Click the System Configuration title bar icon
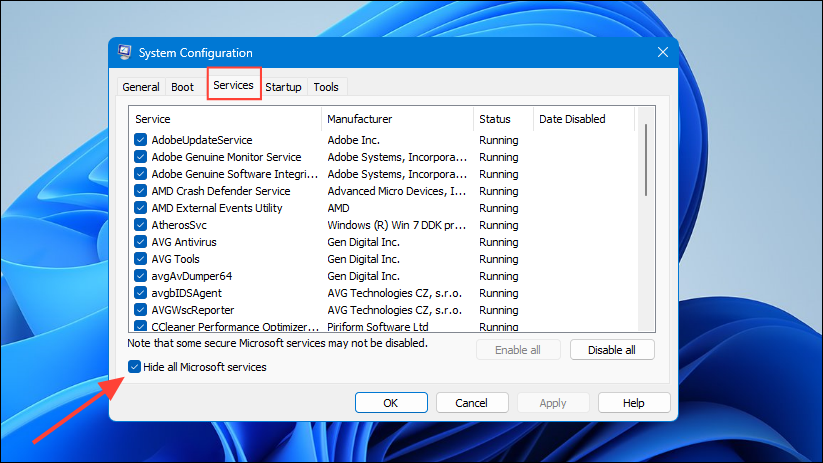This screenshot has height=463, width=823. [x=124, y=52]
